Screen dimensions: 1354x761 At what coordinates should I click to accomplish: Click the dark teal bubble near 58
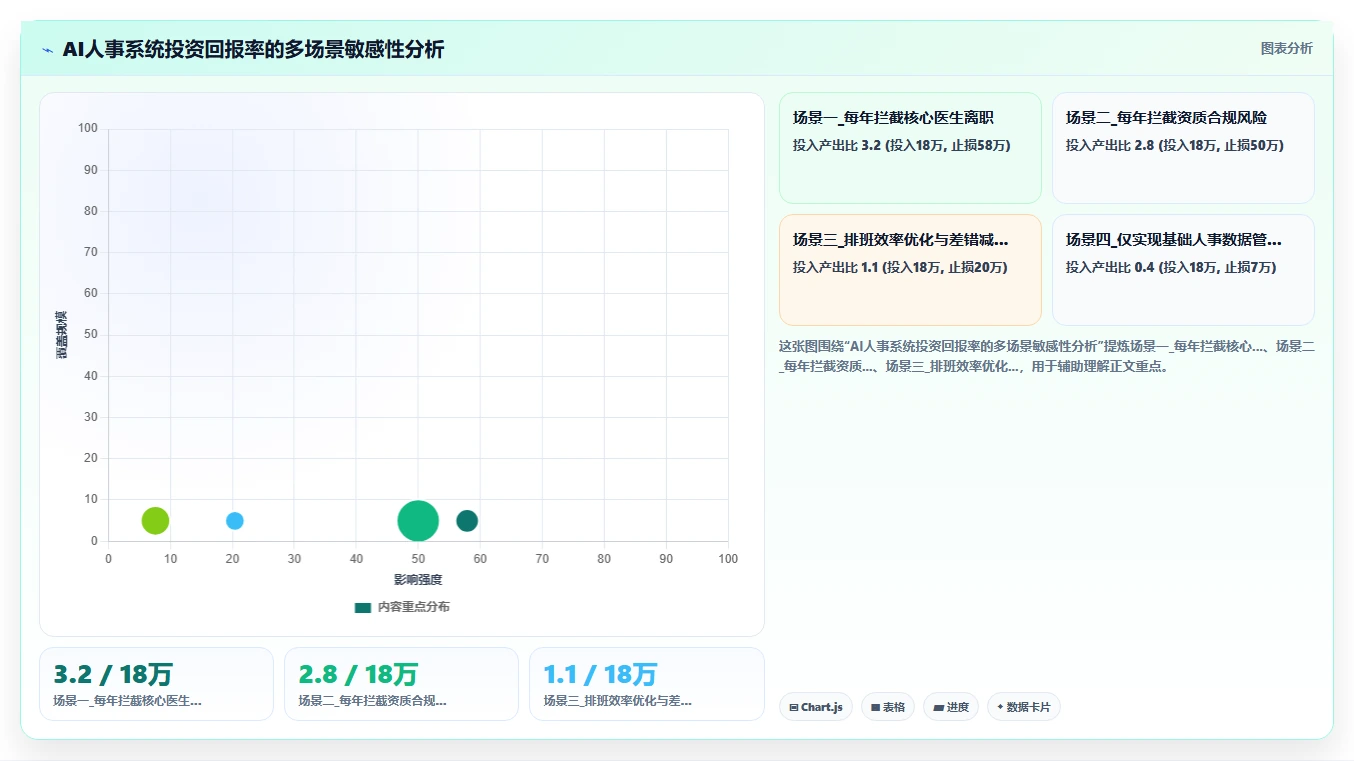(x=467, y=520)
